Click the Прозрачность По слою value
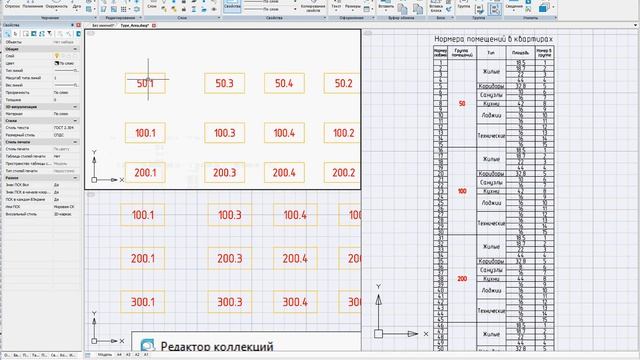Viewport: 640px width, 360px height. 67,92
